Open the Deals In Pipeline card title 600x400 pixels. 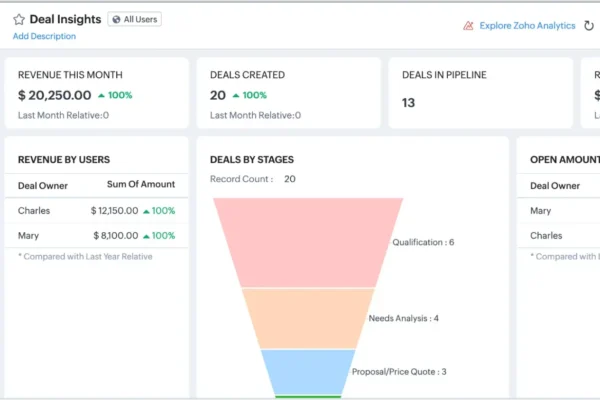tap(444, 75)
